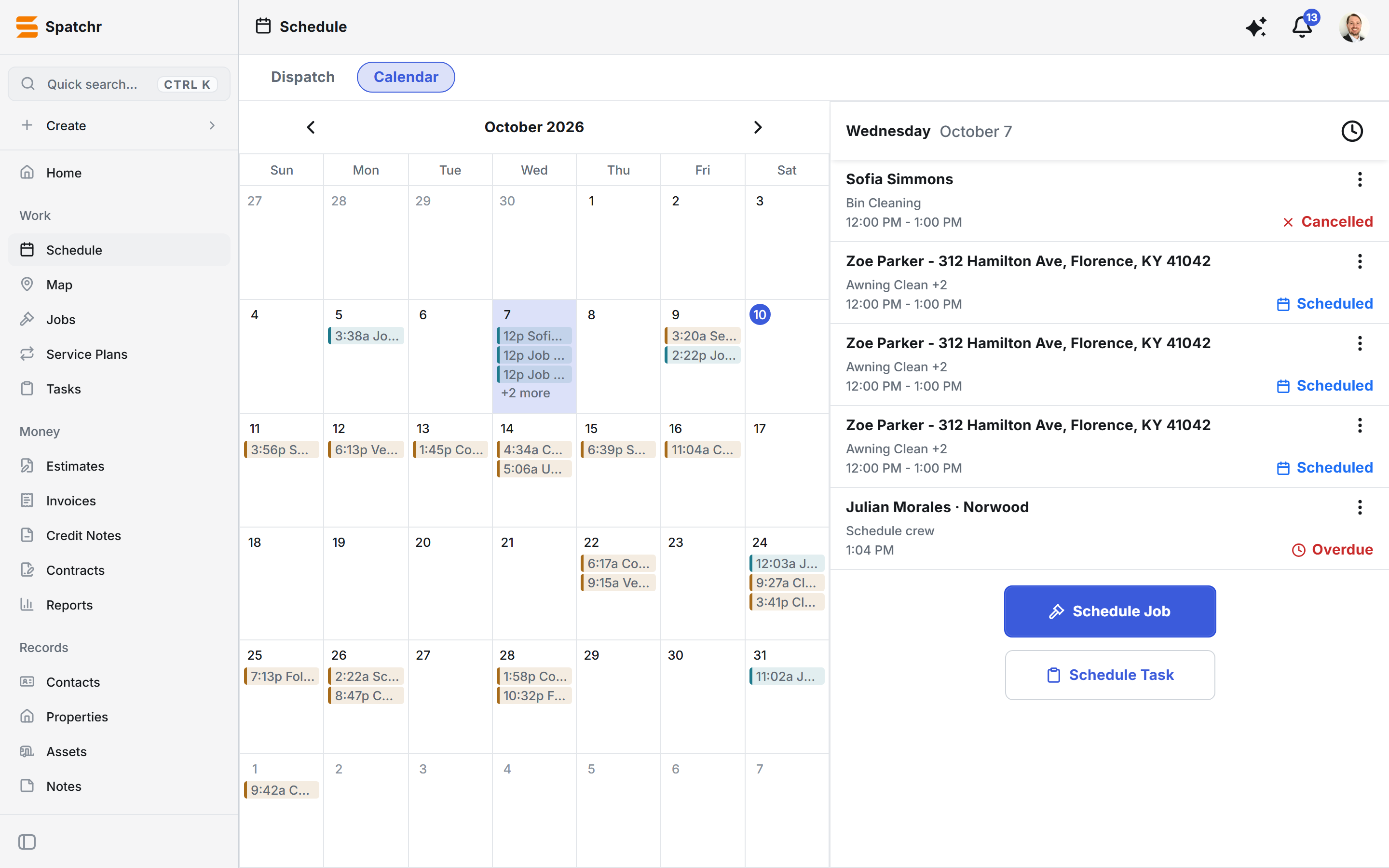Open the 9:42a C... event on November 1
The image size is (1389, 868).
tap(281, 790)
